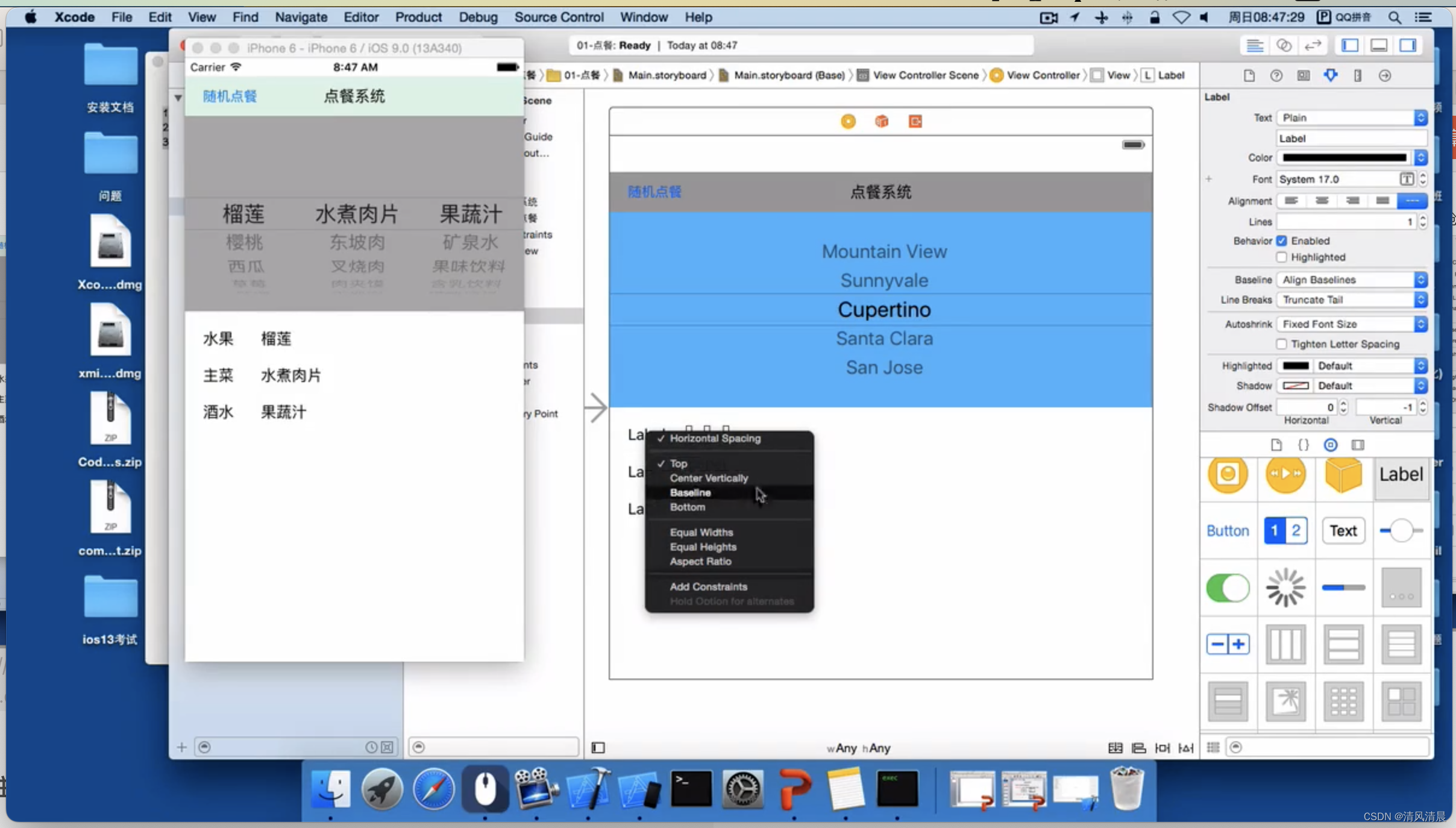Select the Label object in library

1401,474
